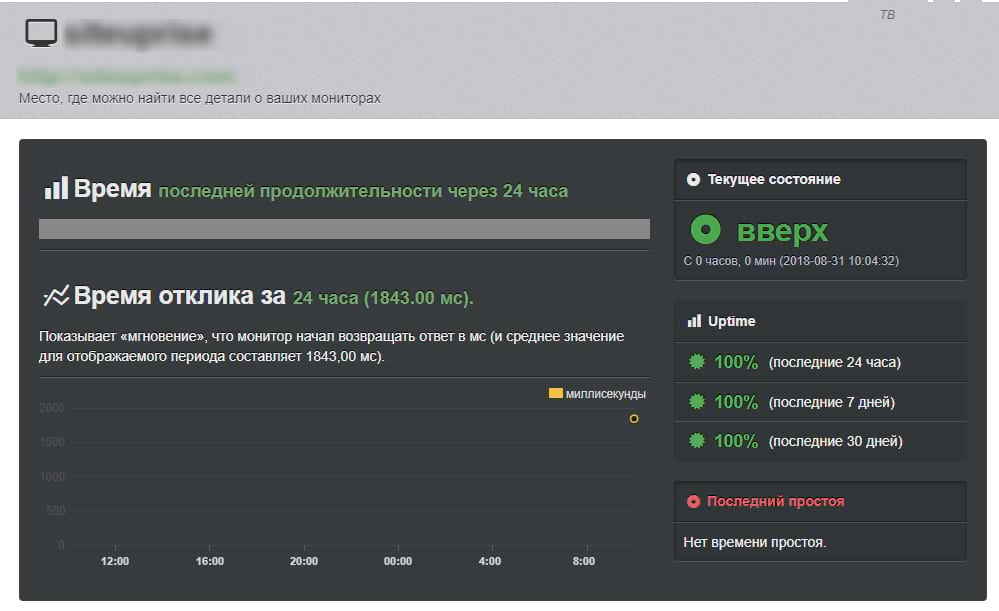Open the blurred green monitor URL link

tap(126, 75)
